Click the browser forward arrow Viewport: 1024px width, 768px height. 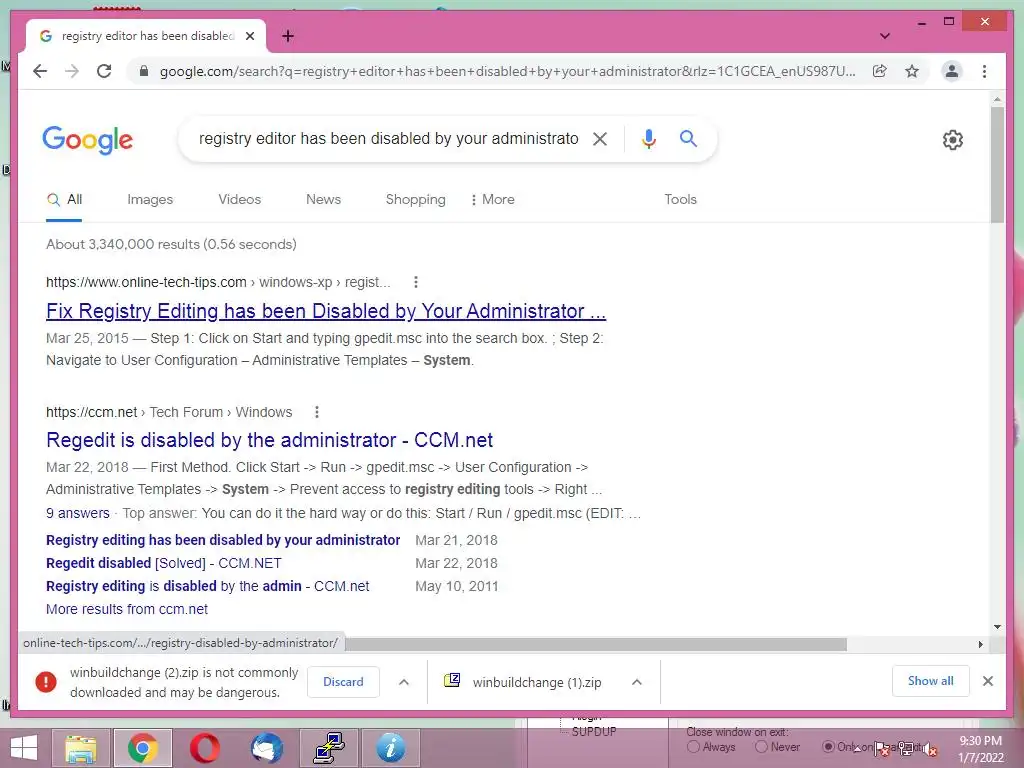tap(72, 71)
